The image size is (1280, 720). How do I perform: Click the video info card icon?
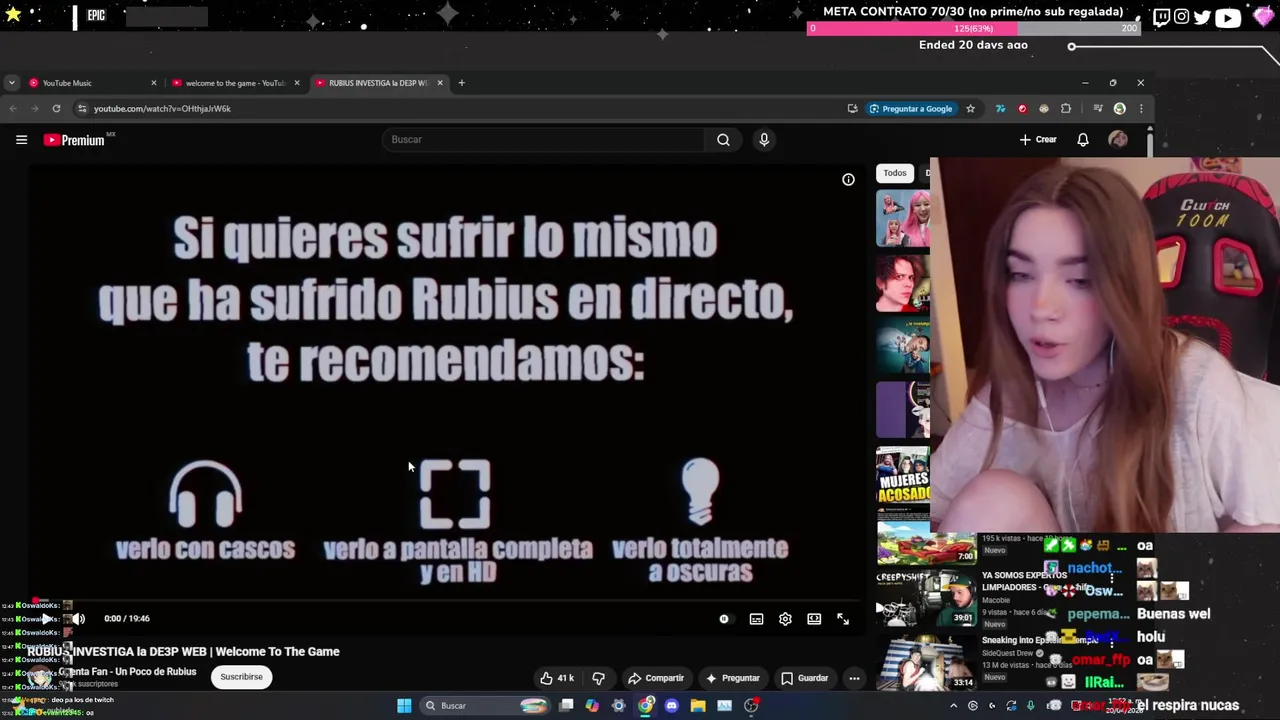coord(848,179)
